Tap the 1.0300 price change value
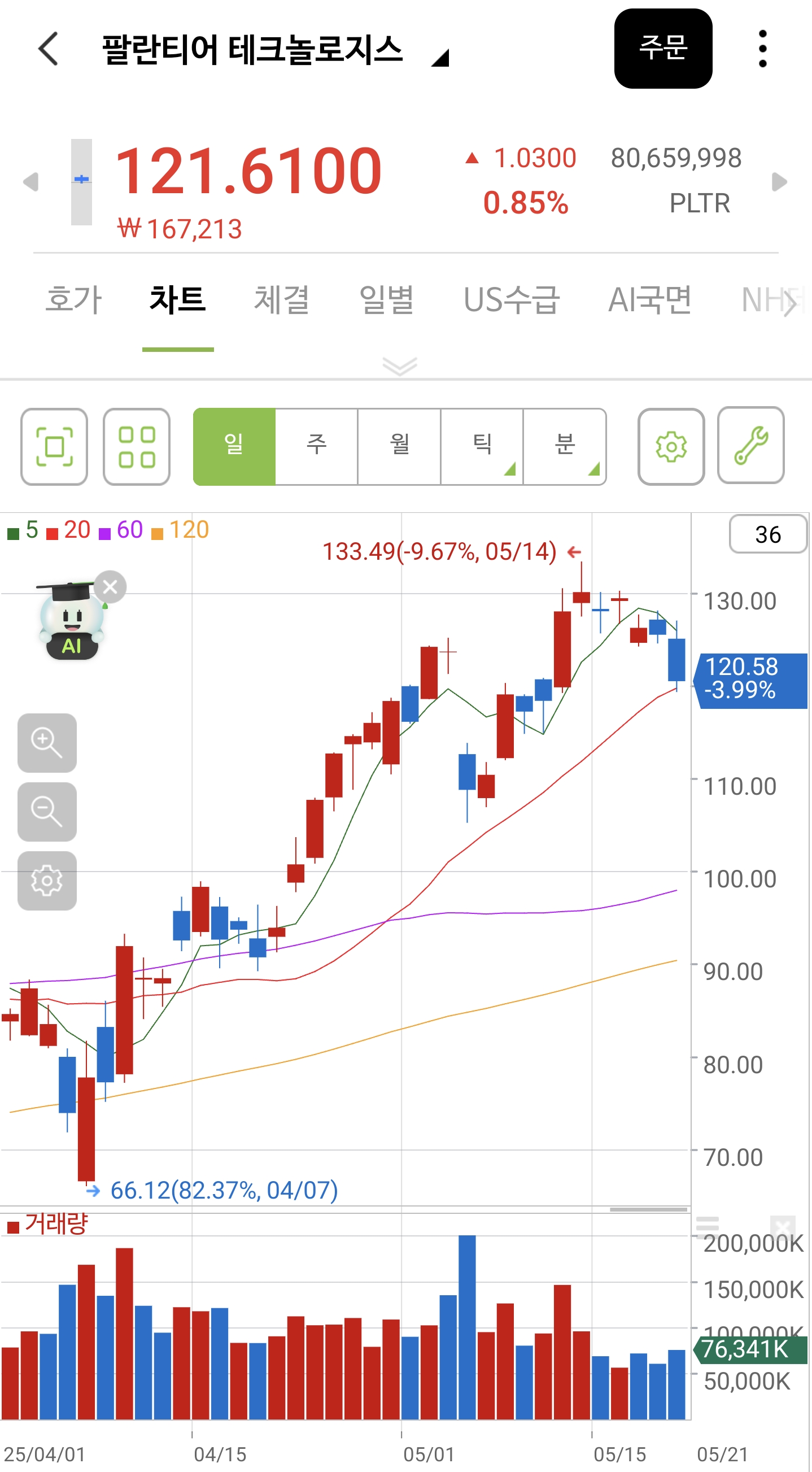This screenshot has height=1472, width=812. point(535,158)
